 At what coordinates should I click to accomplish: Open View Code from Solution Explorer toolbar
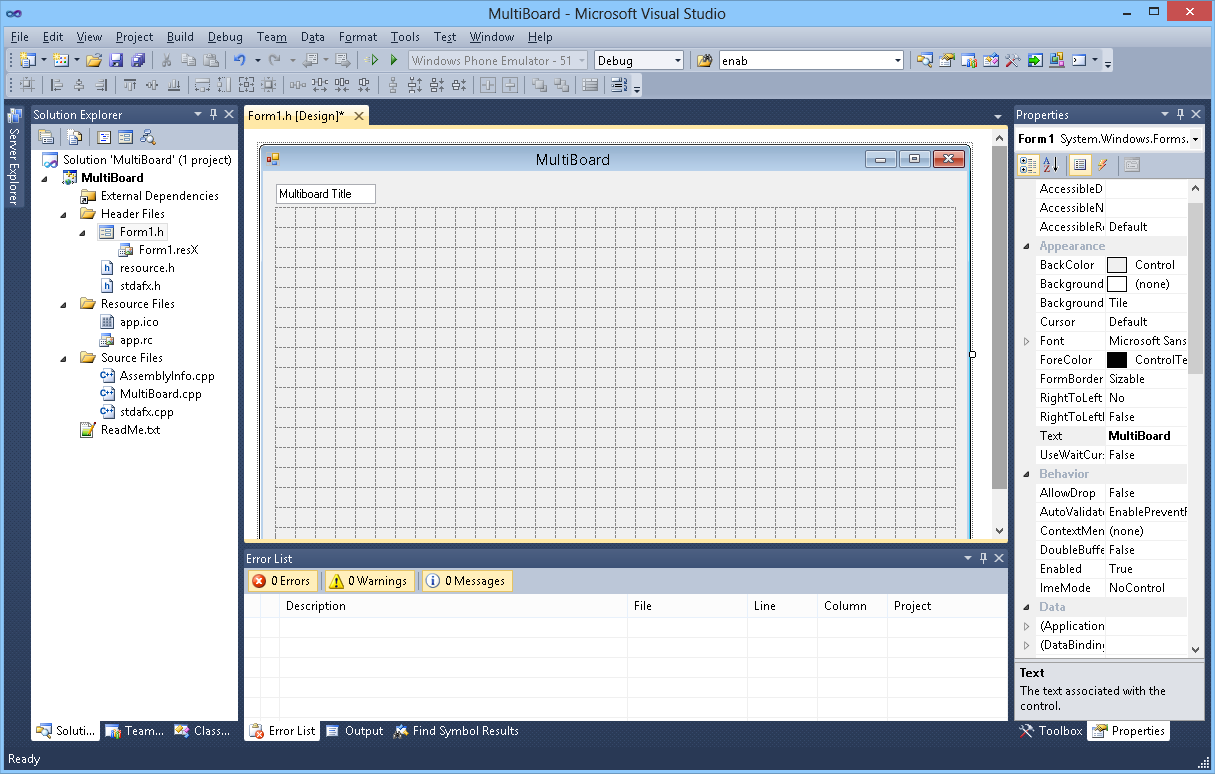pyautogui.click(x=104, y=137)
